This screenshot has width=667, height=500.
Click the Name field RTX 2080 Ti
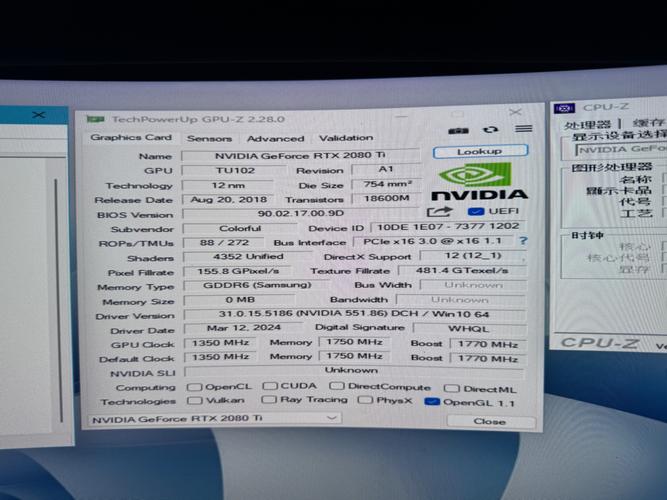pyautogui.click(x=300, y=156)
